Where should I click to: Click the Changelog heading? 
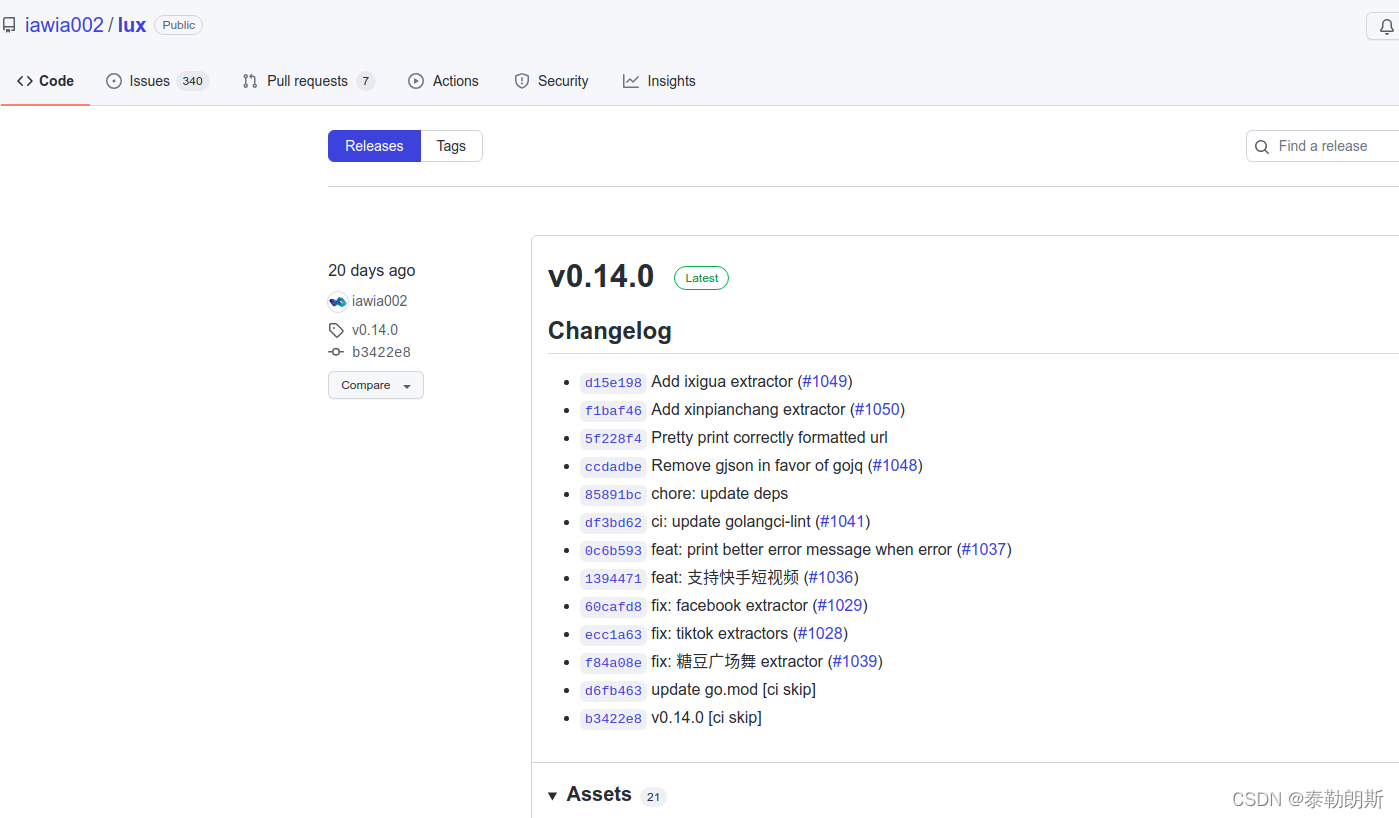coord(610,331)
